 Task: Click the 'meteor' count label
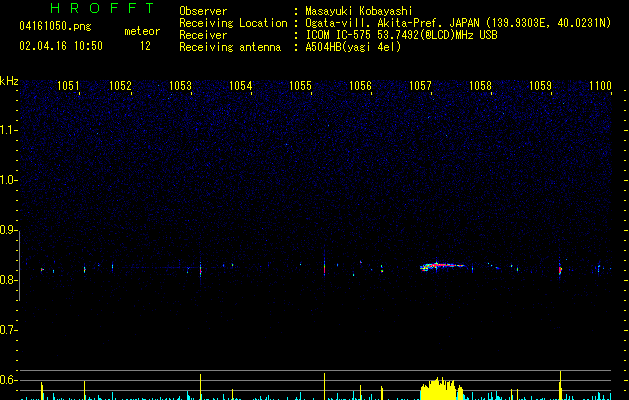click(142, 31)
